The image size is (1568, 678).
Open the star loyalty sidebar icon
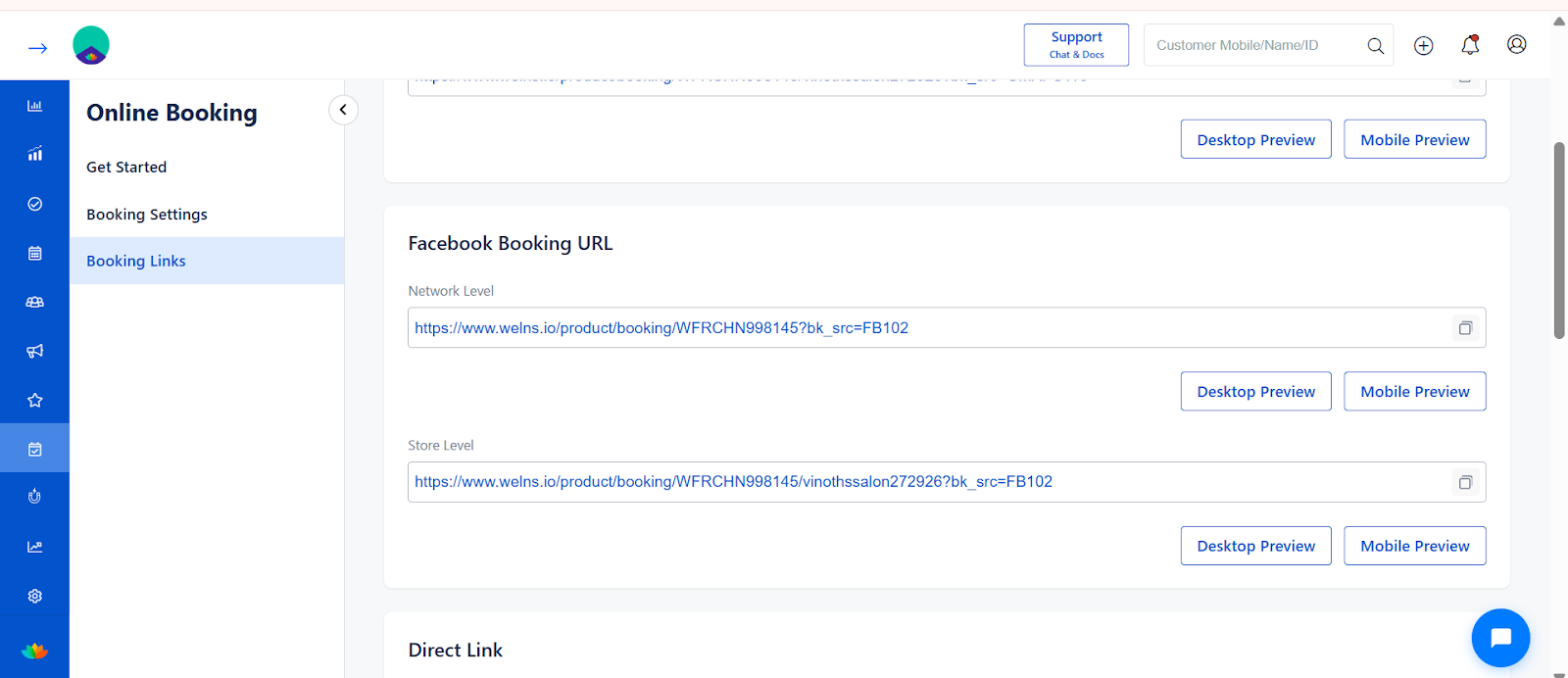coord(35,400)
